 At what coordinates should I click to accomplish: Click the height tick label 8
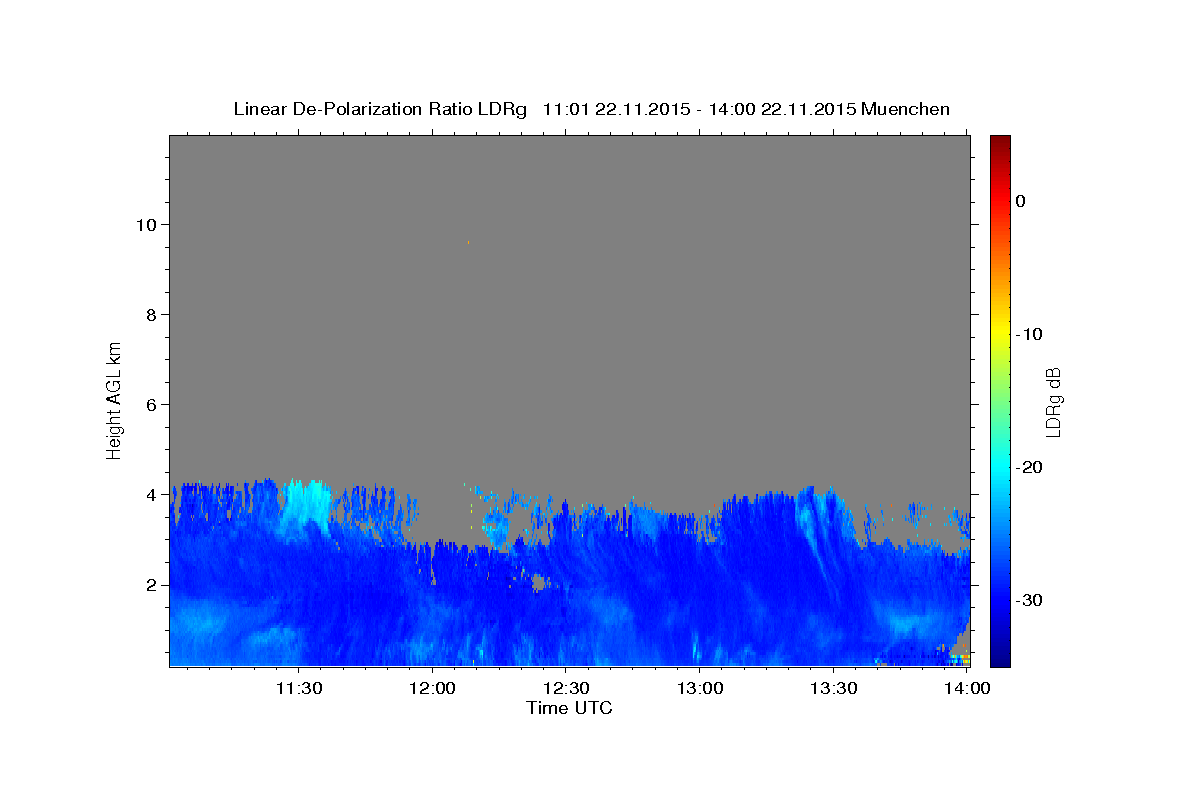coord(152,314)
